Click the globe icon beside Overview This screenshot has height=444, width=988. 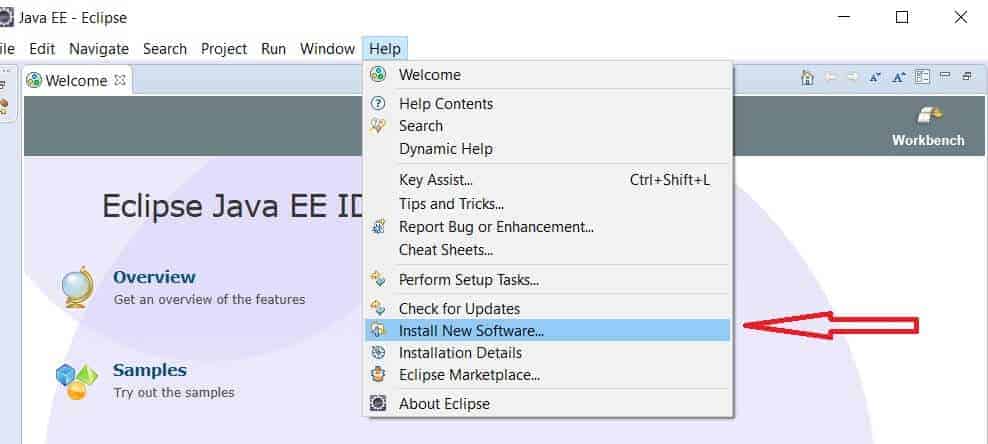(78, 287)
